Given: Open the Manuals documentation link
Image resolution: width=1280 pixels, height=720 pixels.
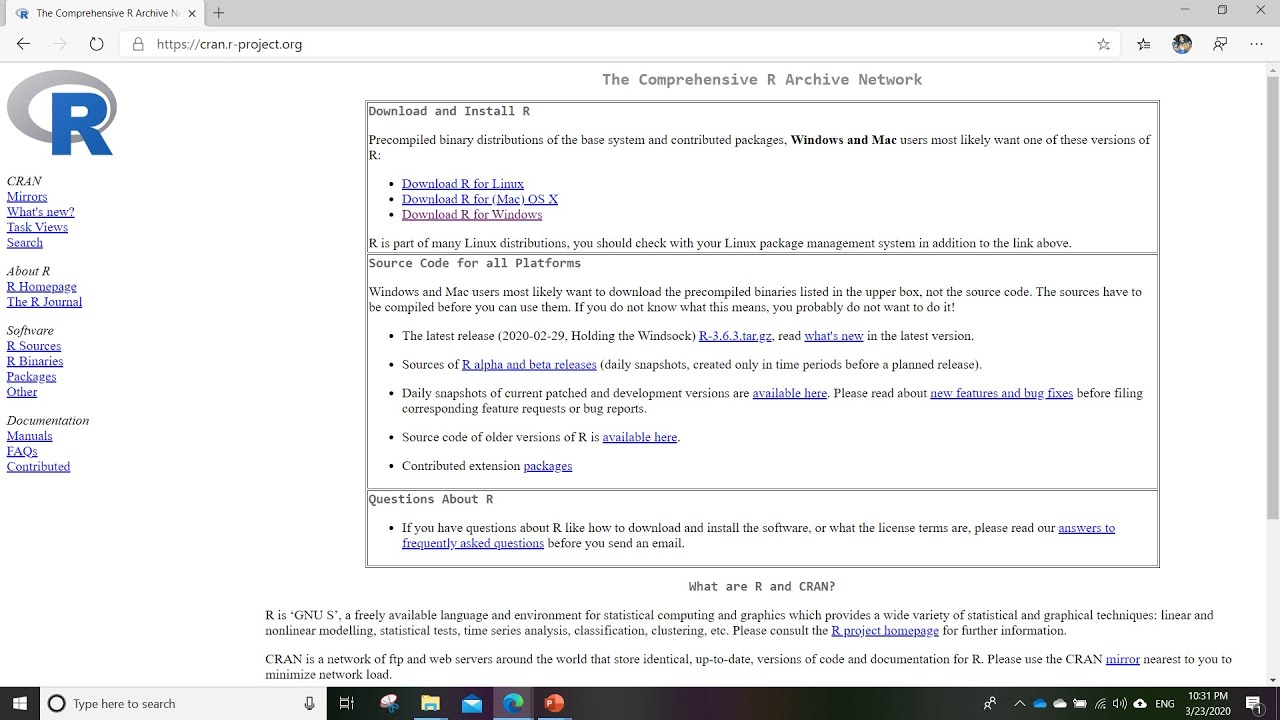Looking at the screenshot, I should (30, 436).
